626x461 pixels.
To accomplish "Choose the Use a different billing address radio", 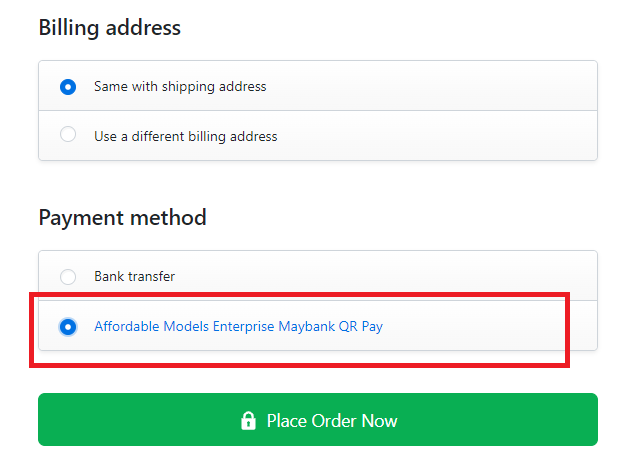I will click(x=68, y=134).
